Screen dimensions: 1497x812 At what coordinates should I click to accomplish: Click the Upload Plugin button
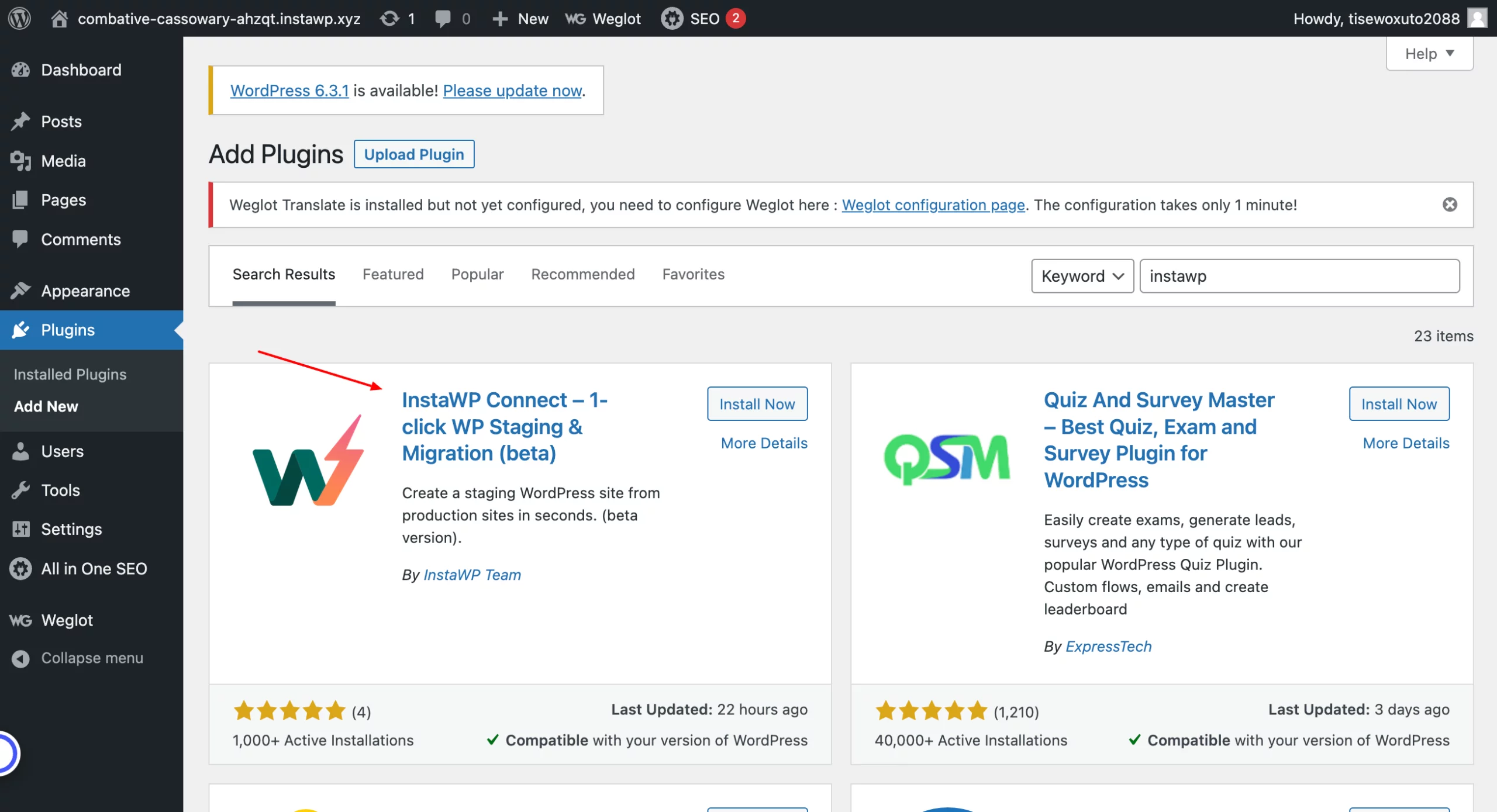click(414, 154)
